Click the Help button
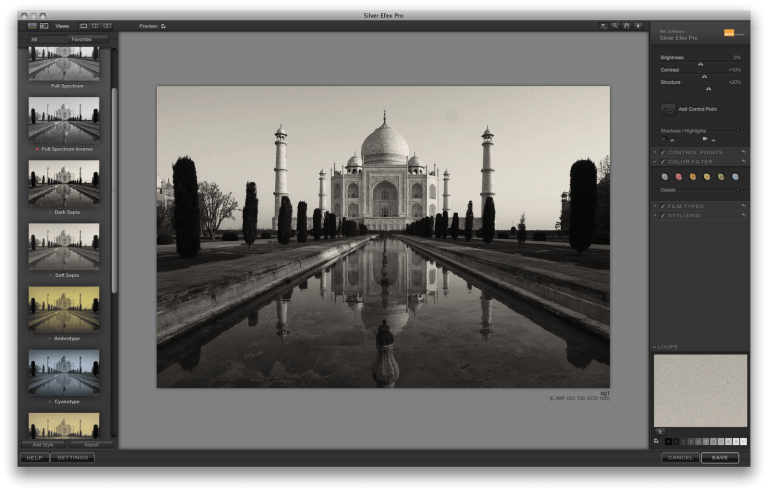768x491 pixels. pyautogui.click(x=34, y=458)
